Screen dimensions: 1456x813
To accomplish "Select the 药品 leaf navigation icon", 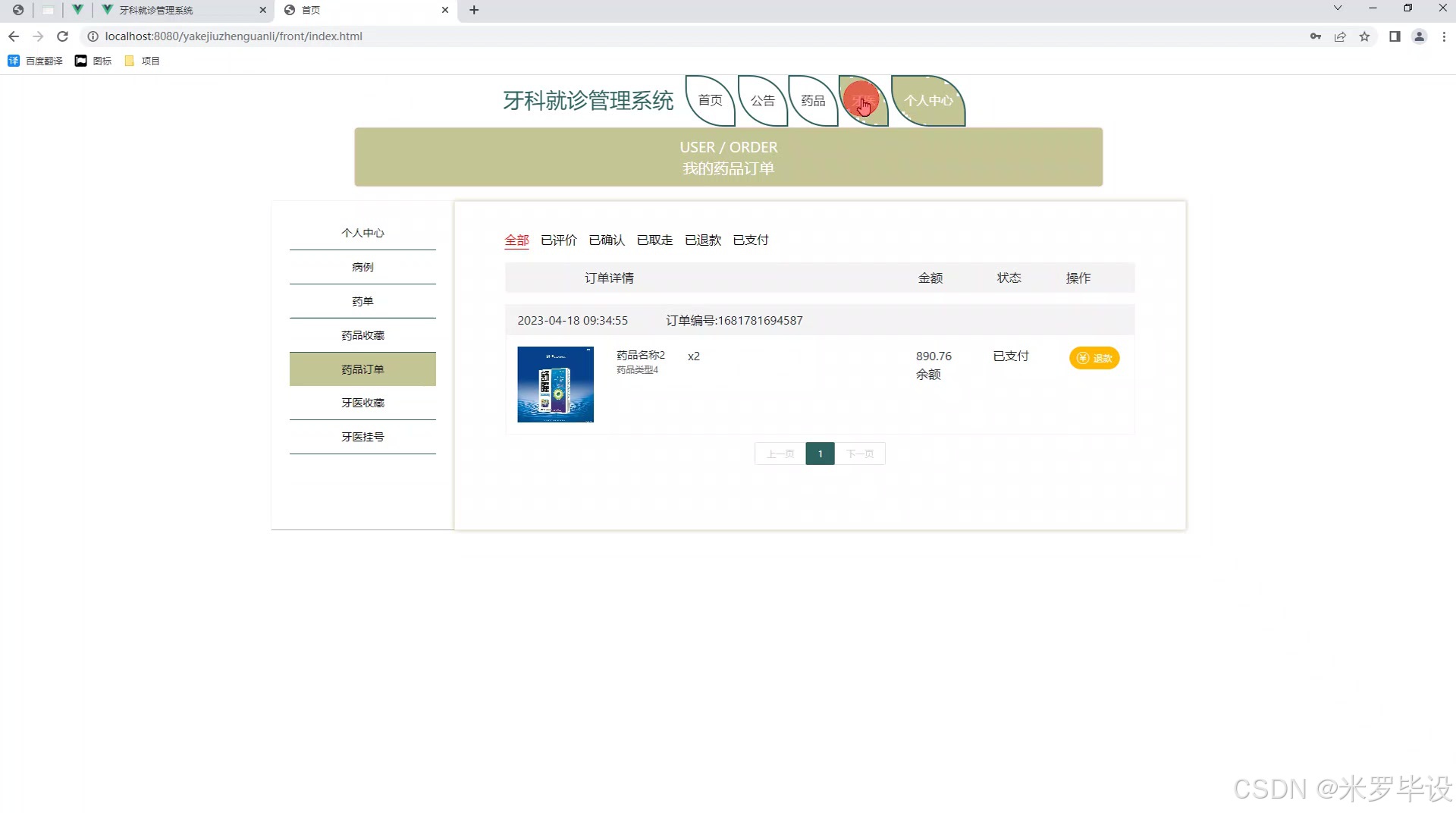I will click(x=812, y=99).
